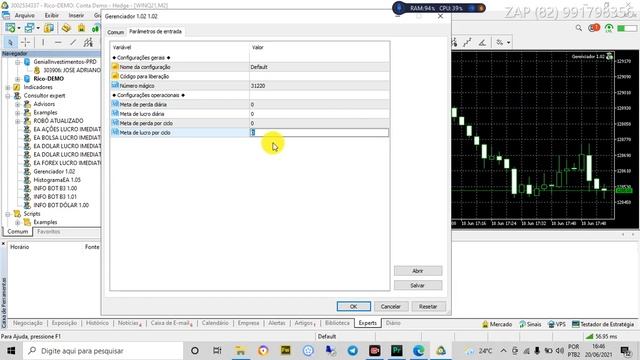640x360 pixels.
Task: Click the Salvar button
Action: (418, 285)
